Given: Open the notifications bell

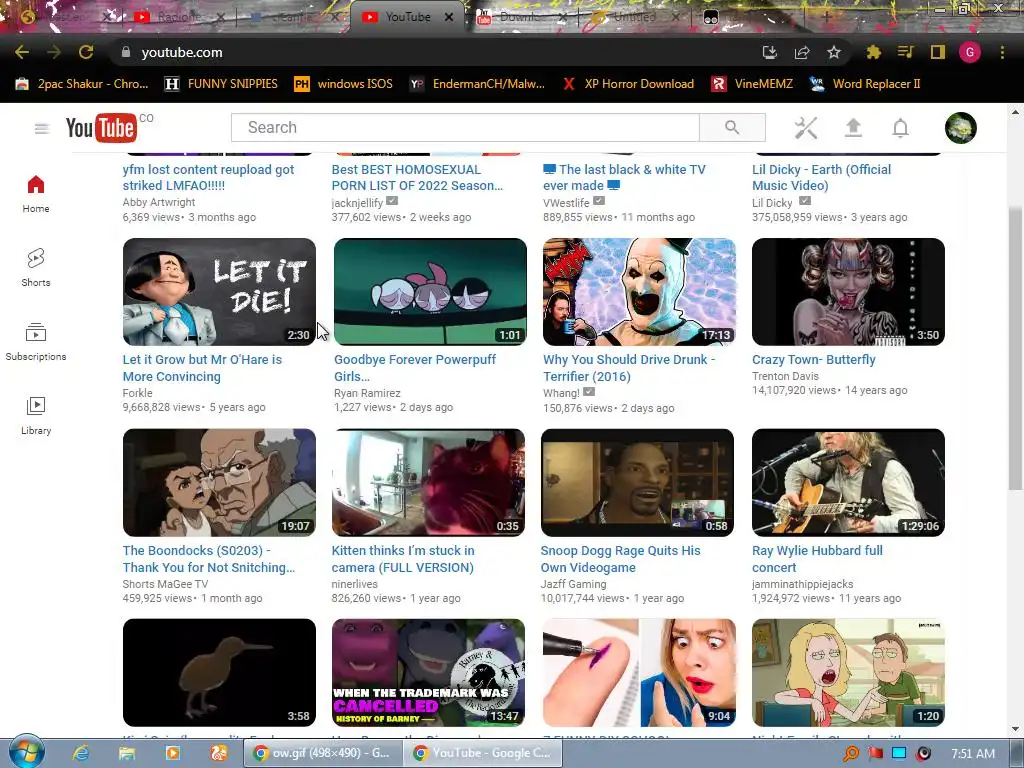Looking at the screenshot, I should tap(901, 128).
